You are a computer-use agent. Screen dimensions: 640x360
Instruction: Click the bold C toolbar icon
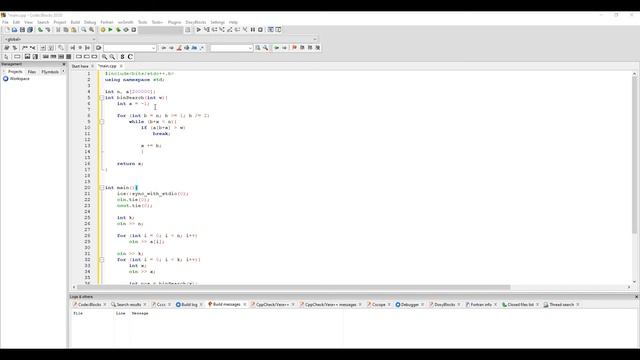tap(130, 57)
